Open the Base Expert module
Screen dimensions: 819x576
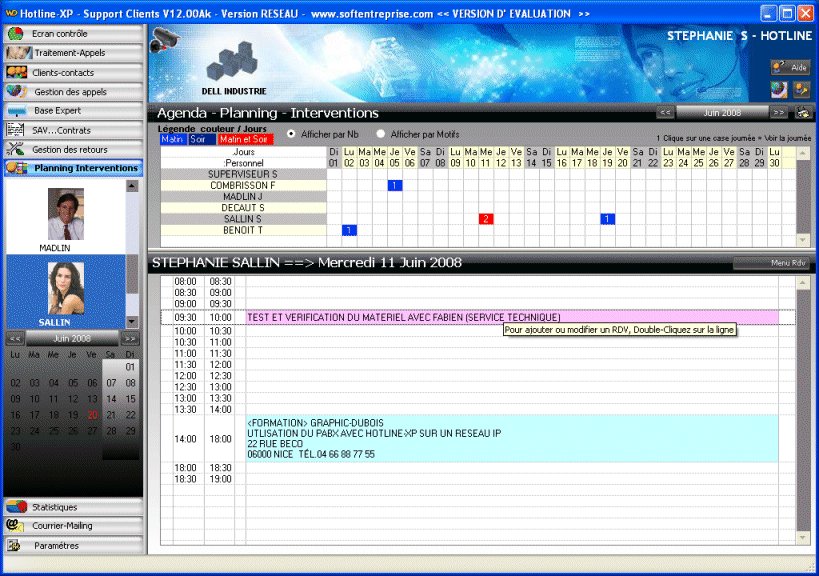click(x=72, y=110)
